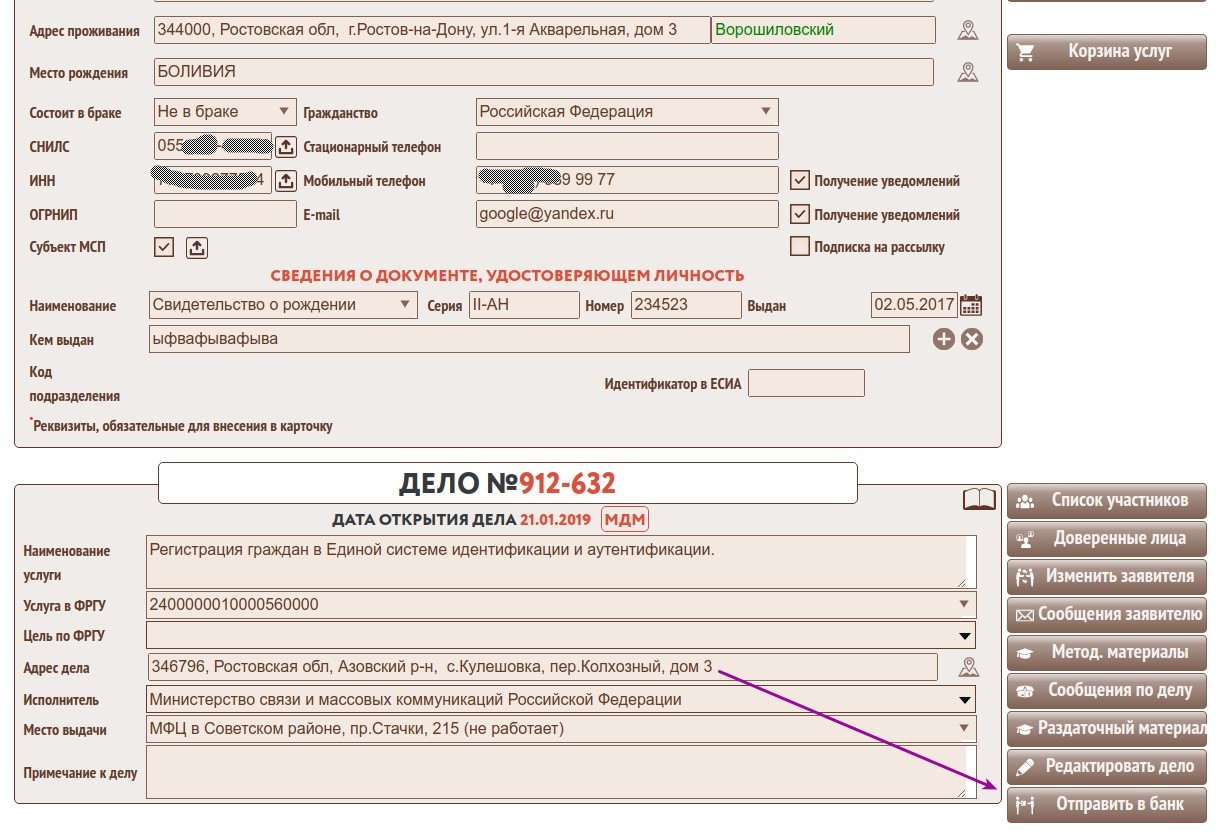Enable Подписка на рассылку checkbox

pyautogui.click(x=799, y=246)
